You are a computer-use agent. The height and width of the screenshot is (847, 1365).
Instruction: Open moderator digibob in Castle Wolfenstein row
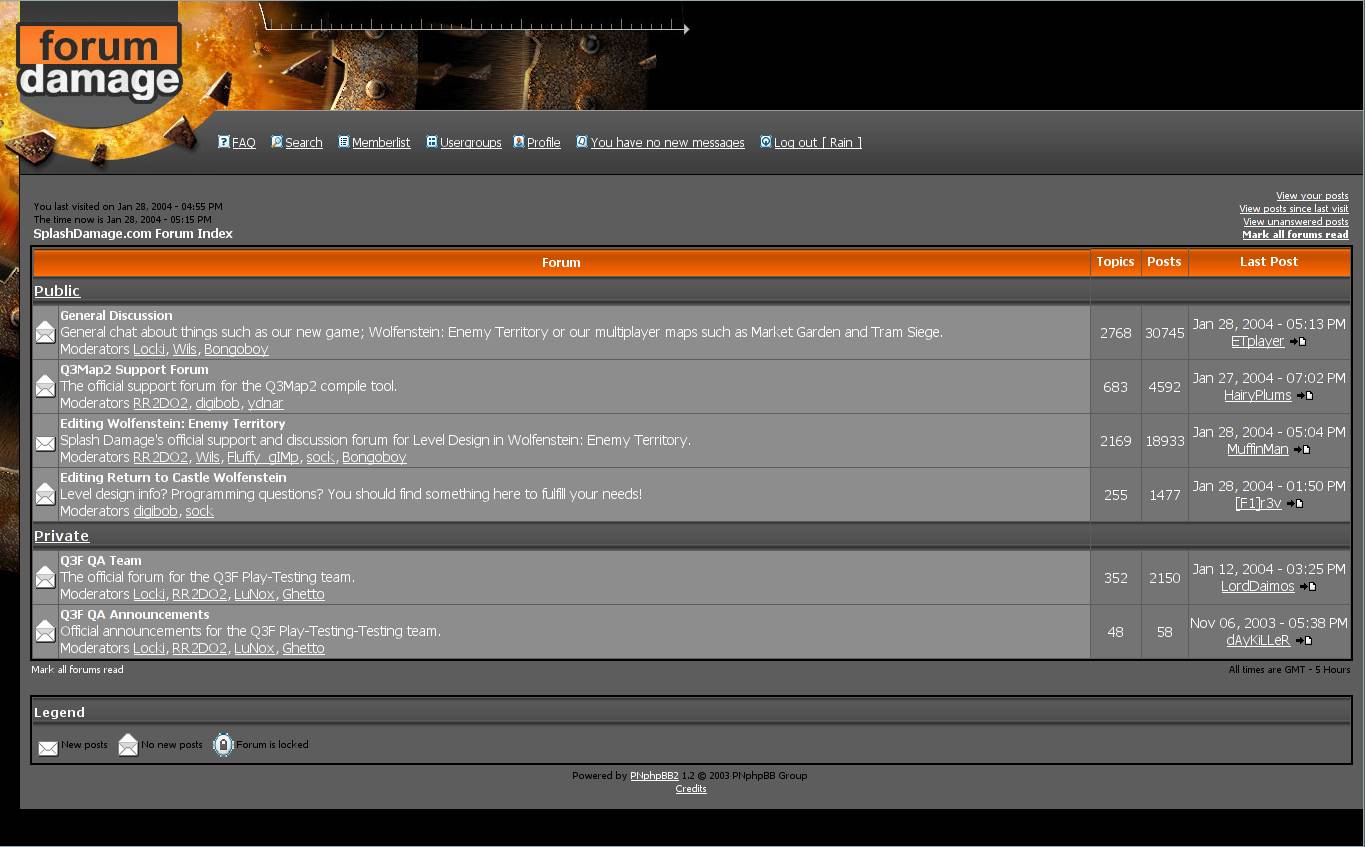coord(156,512)
